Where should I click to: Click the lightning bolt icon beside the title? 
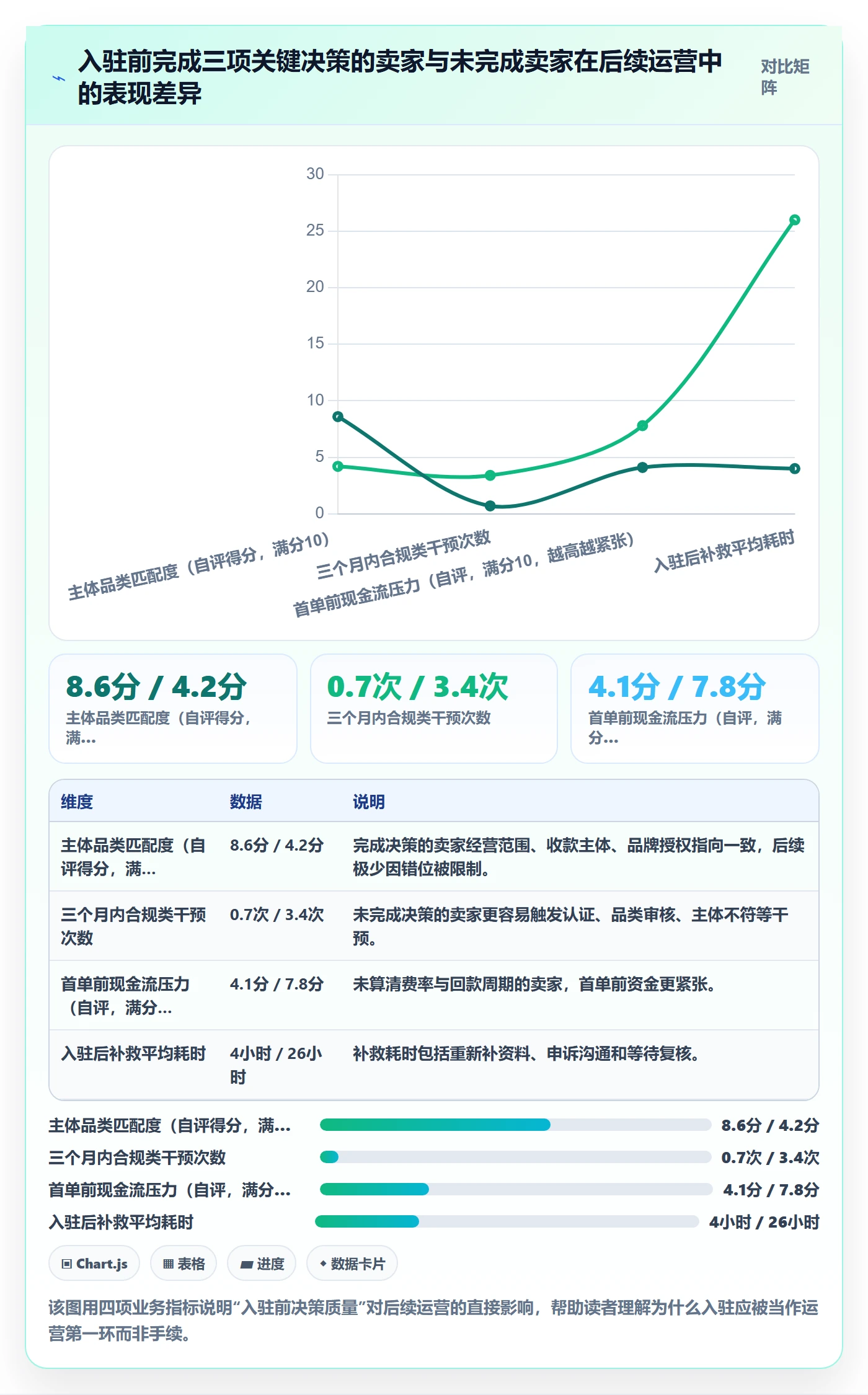coord(59,79)
